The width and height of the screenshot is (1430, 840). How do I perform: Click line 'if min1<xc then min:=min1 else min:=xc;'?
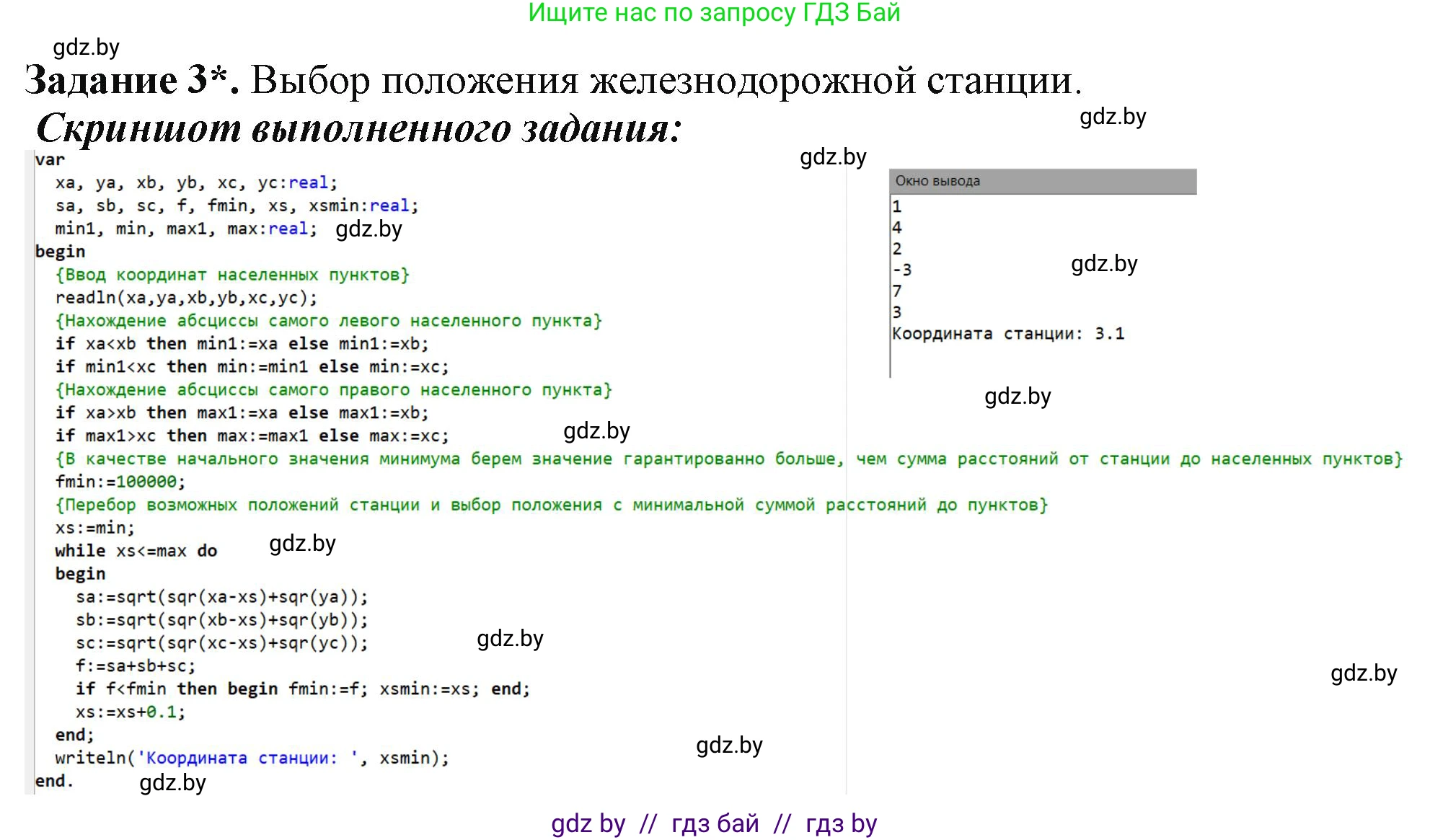click(252, 367)
